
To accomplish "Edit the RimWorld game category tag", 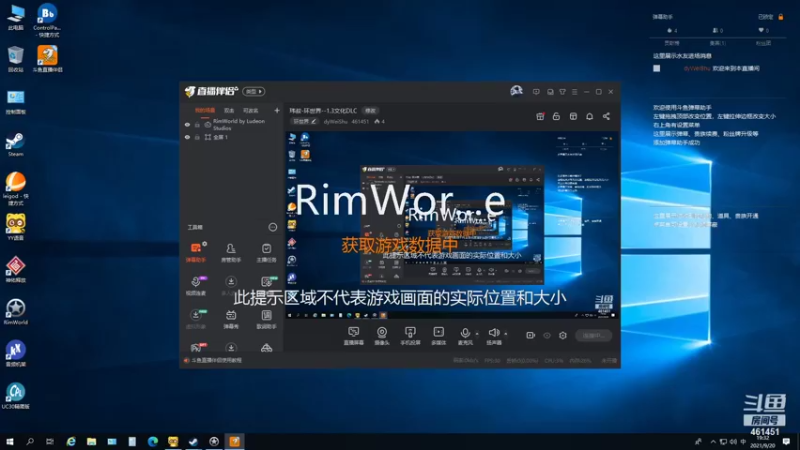I will pos(305,121).
